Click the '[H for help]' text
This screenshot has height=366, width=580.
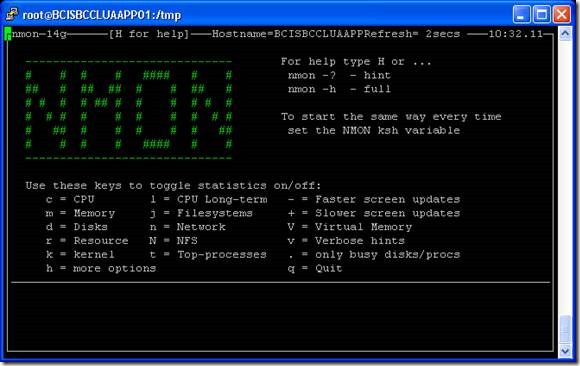coord(149,34)
